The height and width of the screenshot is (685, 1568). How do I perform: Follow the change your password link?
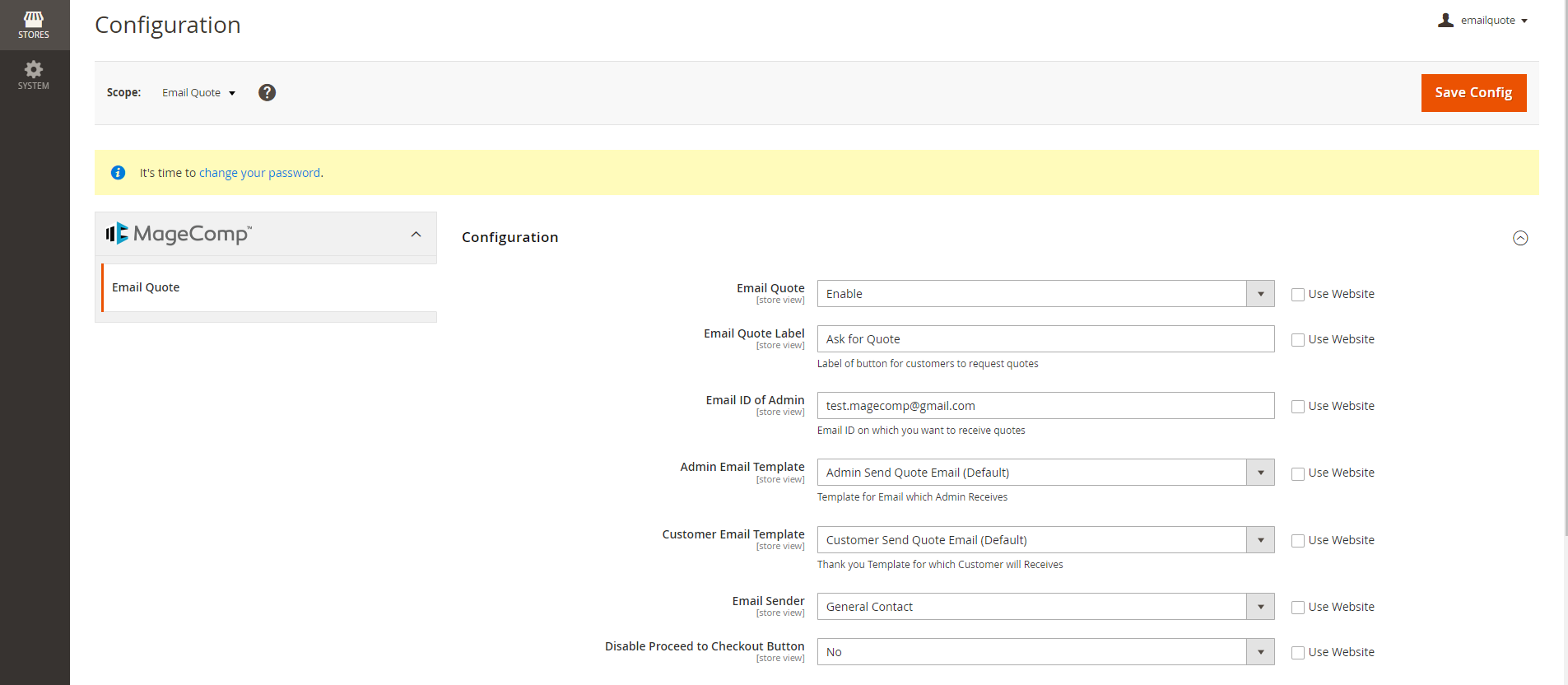pos(259,173)
